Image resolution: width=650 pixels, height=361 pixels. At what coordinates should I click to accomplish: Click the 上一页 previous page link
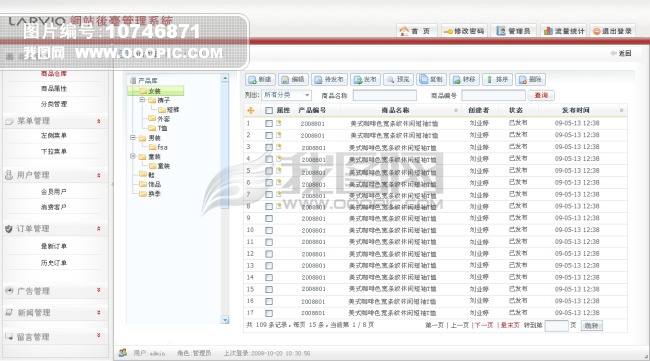[x=459, y=325]
